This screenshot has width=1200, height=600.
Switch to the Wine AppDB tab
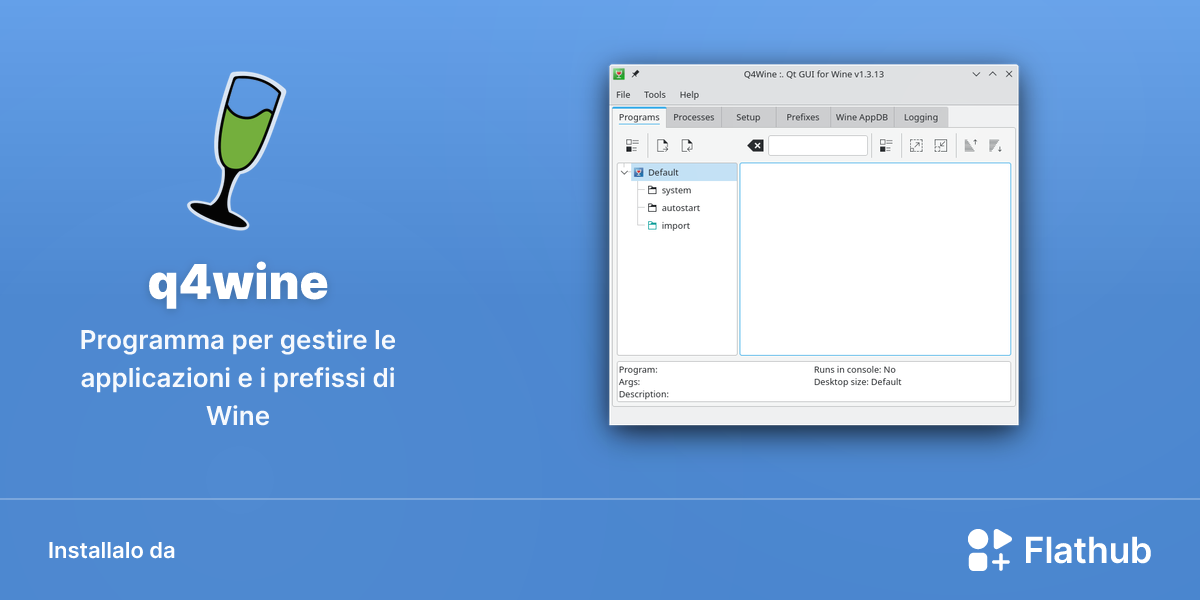[x=862, y=117]
